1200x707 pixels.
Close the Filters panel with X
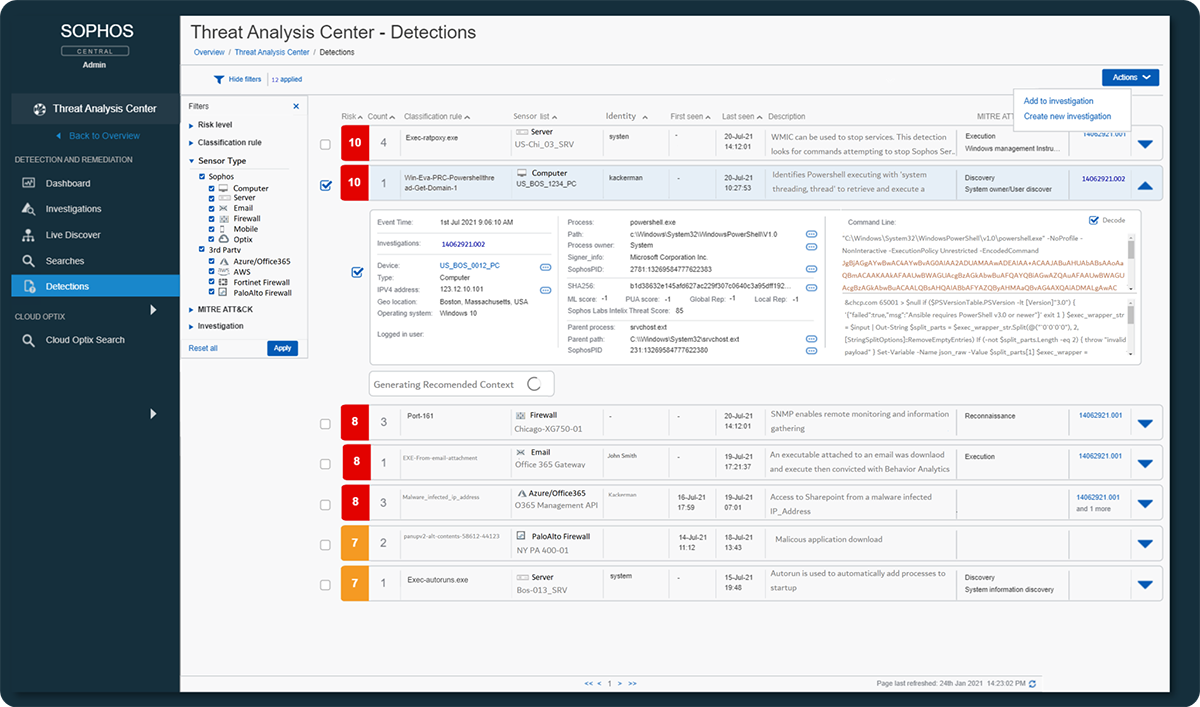[x=296, y=106]
